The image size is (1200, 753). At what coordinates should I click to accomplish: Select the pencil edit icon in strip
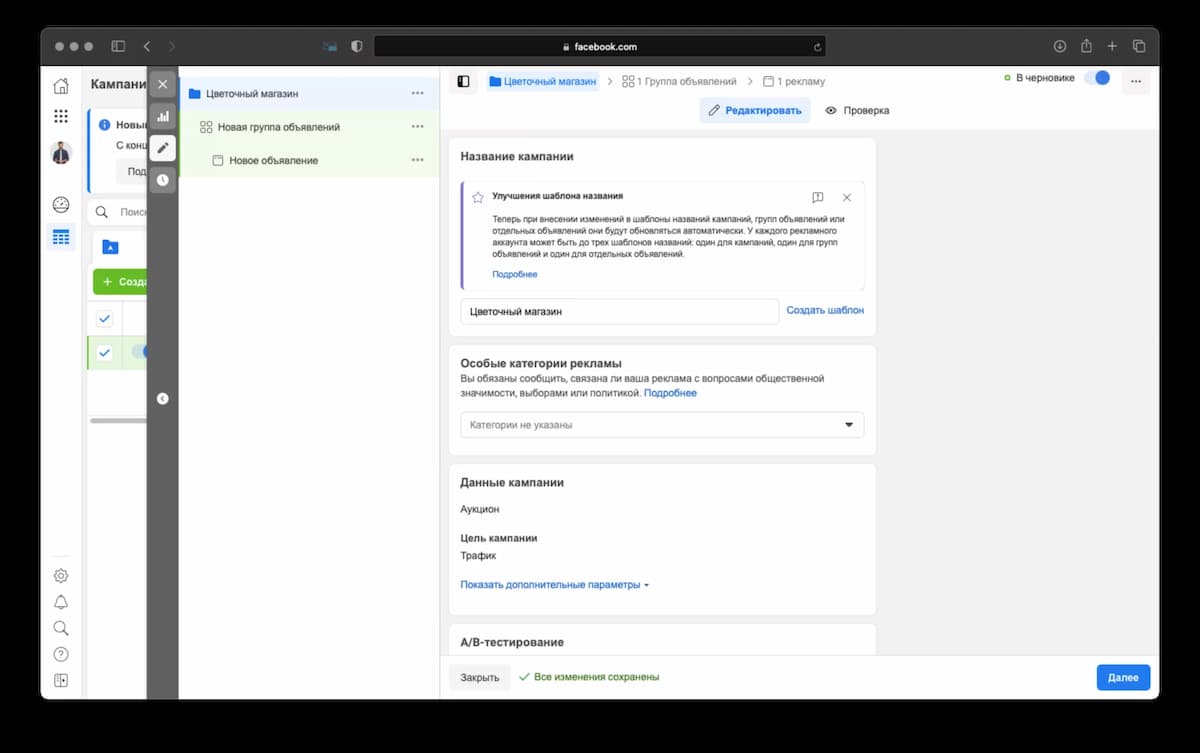click(162, 148)
